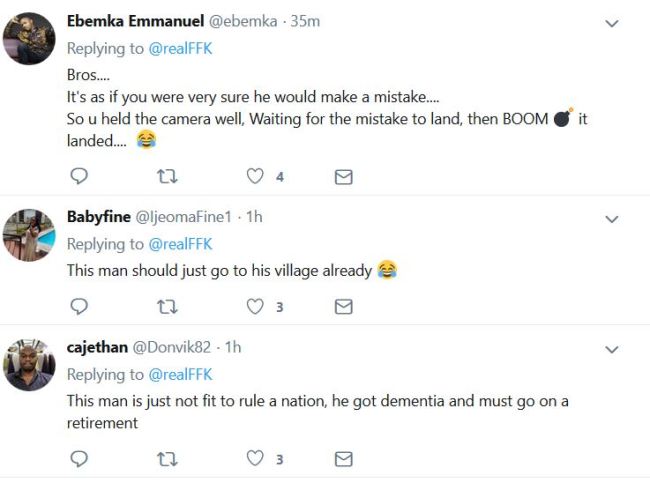This screenshot has height=490, width=650.
Task: Reply to Babyfine's village tweet
Action: [79, 306]
